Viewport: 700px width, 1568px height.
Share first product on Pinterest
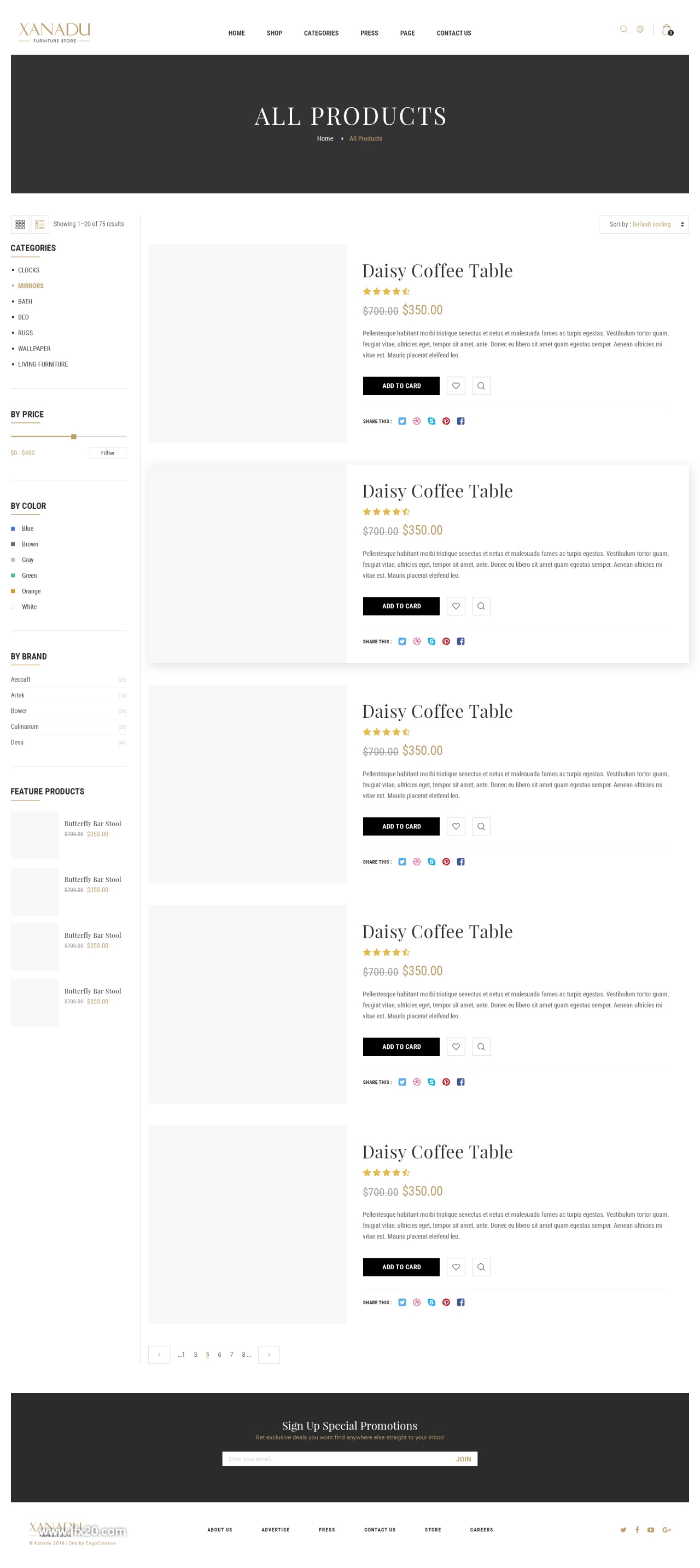446,421
